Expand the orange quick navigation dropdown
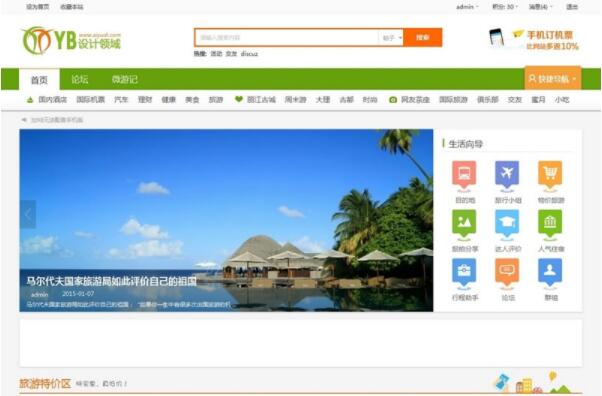 (552, 79)
